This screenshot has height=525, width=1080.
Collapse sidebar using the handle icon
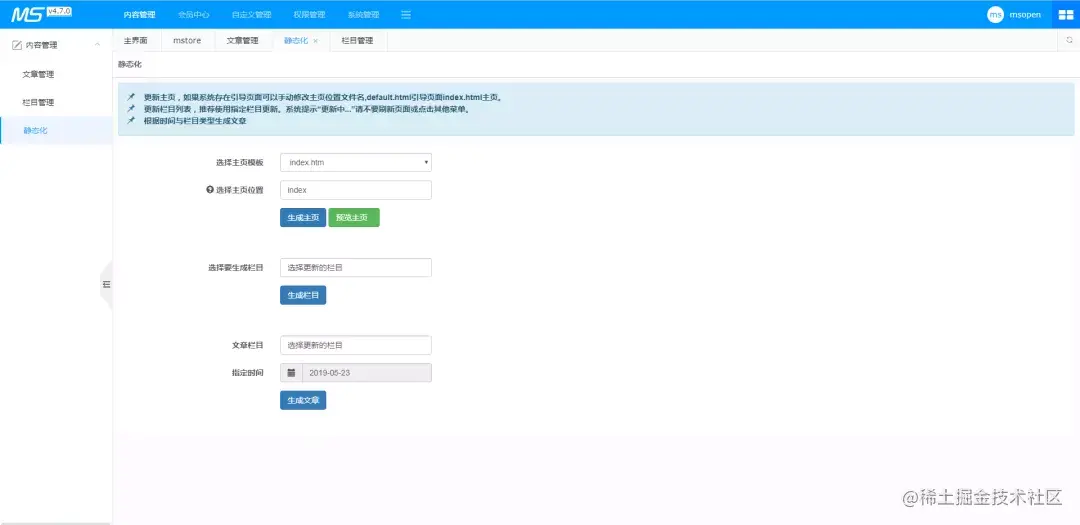tap(106, 284)
